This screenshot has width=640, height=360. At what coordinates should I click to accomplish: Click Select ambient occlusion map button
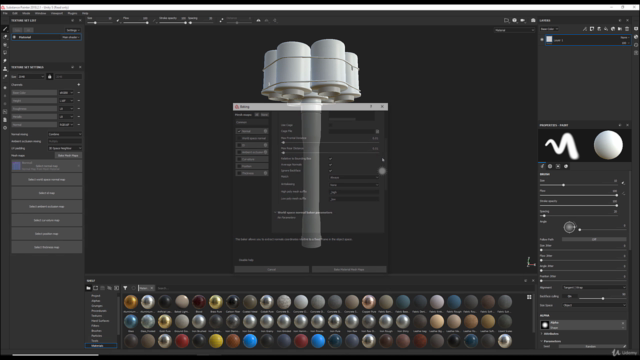coord(47,207)
